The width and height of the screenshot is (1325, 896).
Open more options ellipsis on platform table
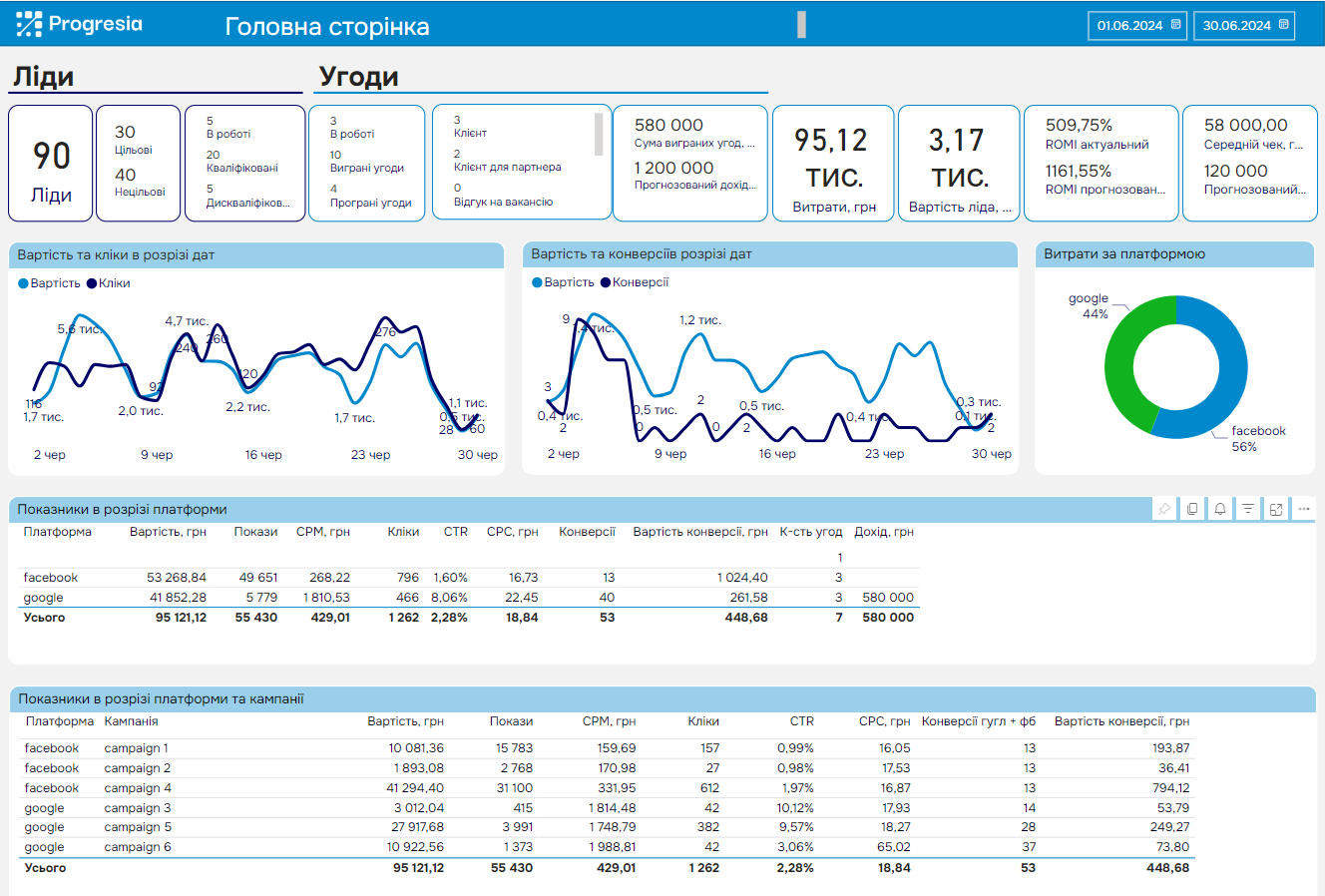tap(1304, 509)
